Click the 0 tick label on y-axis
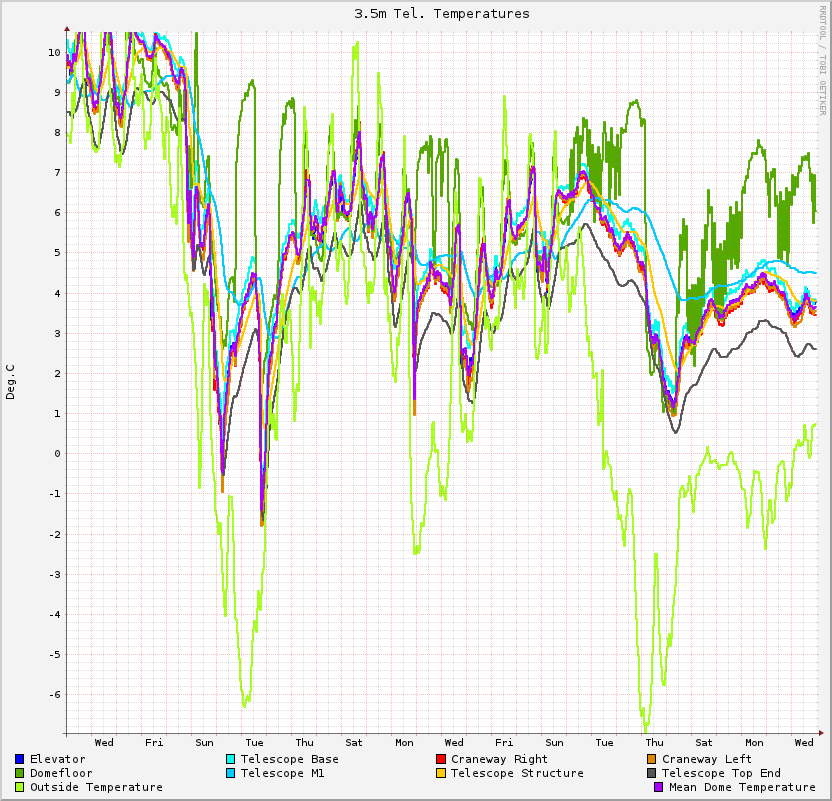 (x=57, y=453)
